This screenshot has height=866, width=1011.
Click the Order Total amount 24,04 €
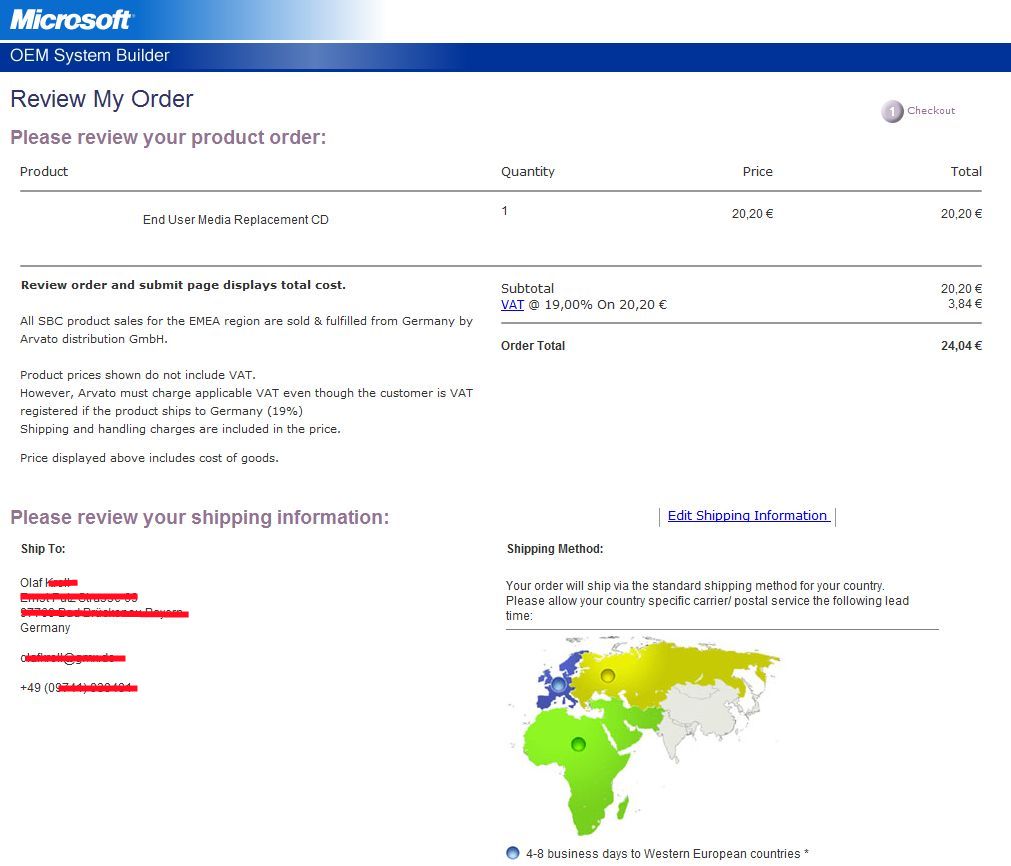(963, 346)
